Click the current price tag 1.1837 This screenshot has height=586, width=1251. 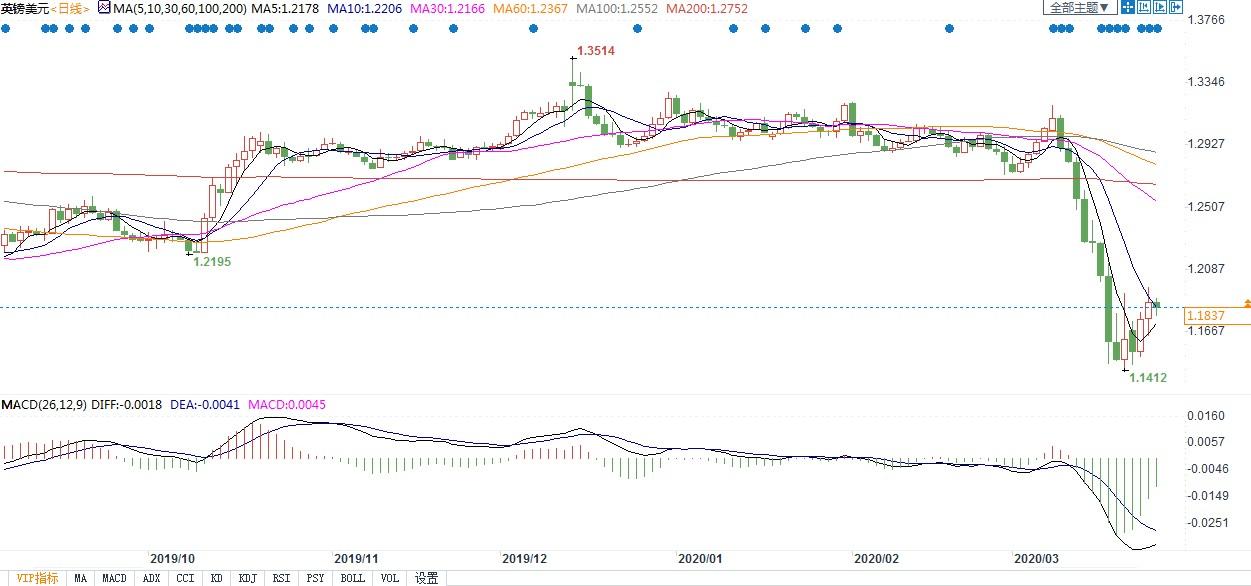point(1205,316)
